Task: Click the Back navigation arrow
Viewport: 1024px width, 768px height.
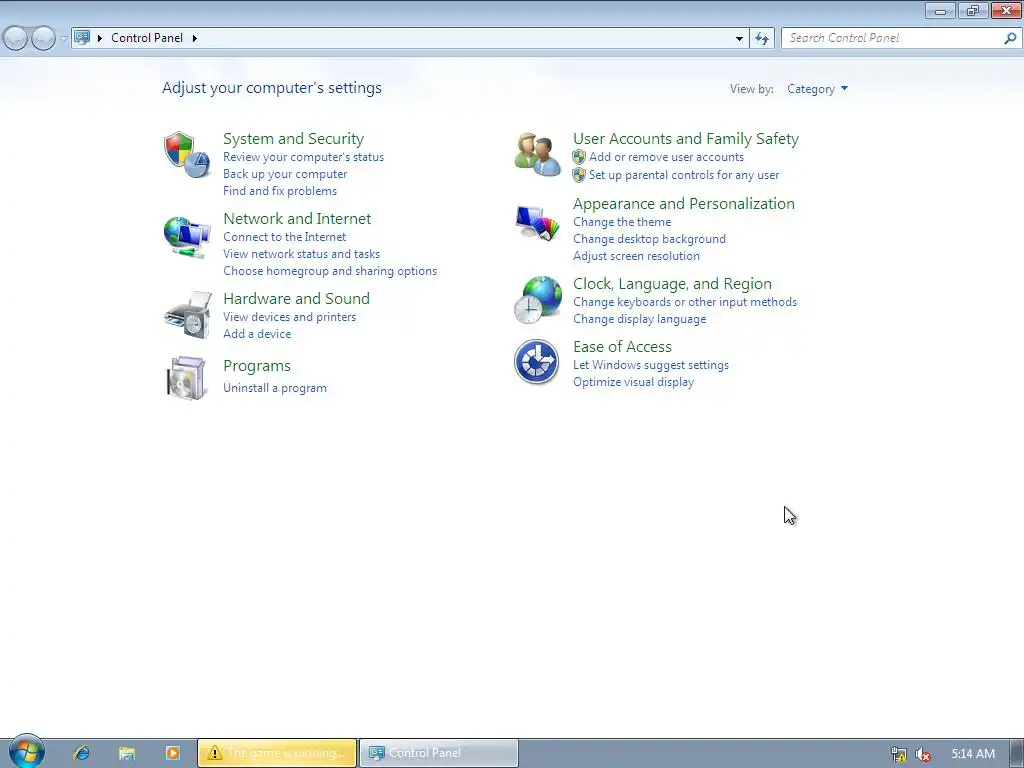Action: [15, 39]
